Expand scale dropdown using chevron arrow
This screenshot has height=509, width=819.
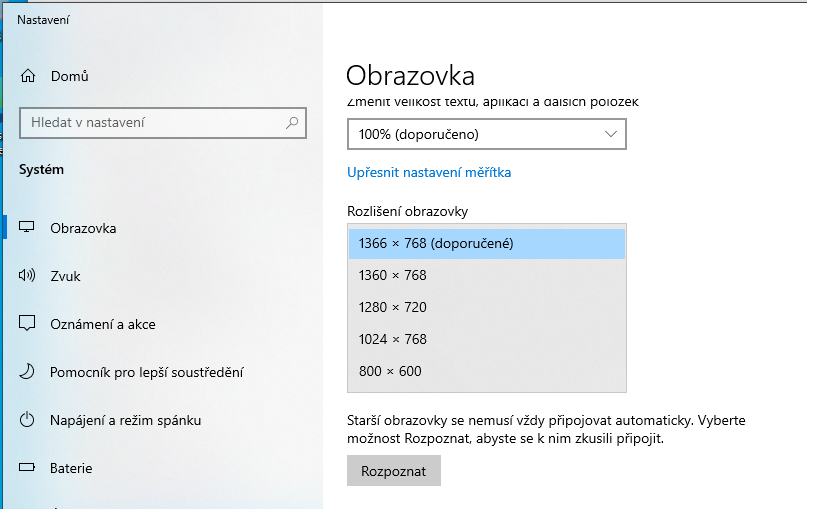click(x=612, y=134)
